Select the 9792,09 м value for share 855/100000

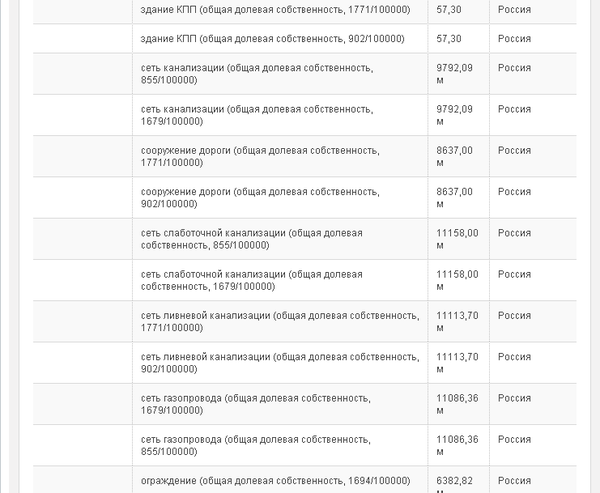click(x=454, y=74)
